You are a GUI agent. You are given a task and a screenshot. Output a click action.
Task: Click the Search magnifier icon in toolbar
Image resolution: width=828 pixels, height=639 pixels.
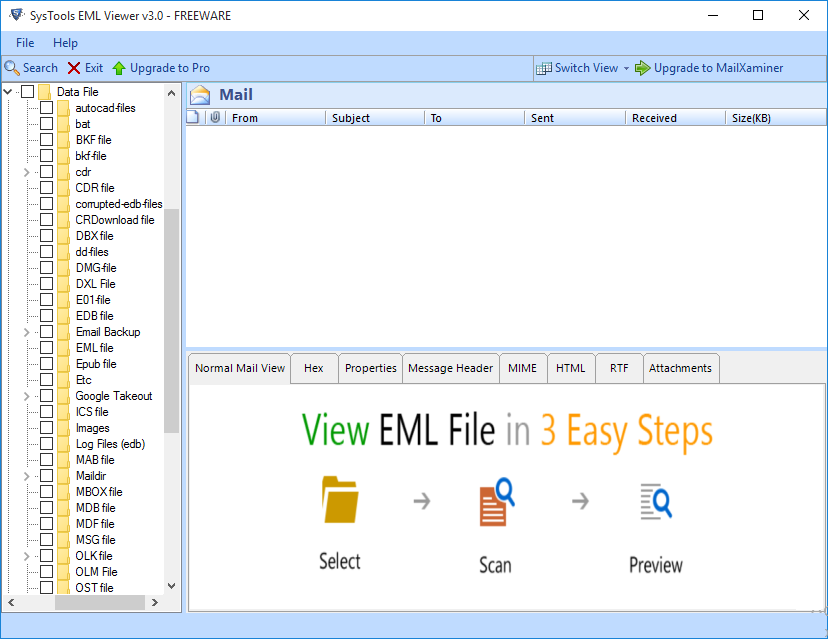pyautogui.click(x=12, y=68)
